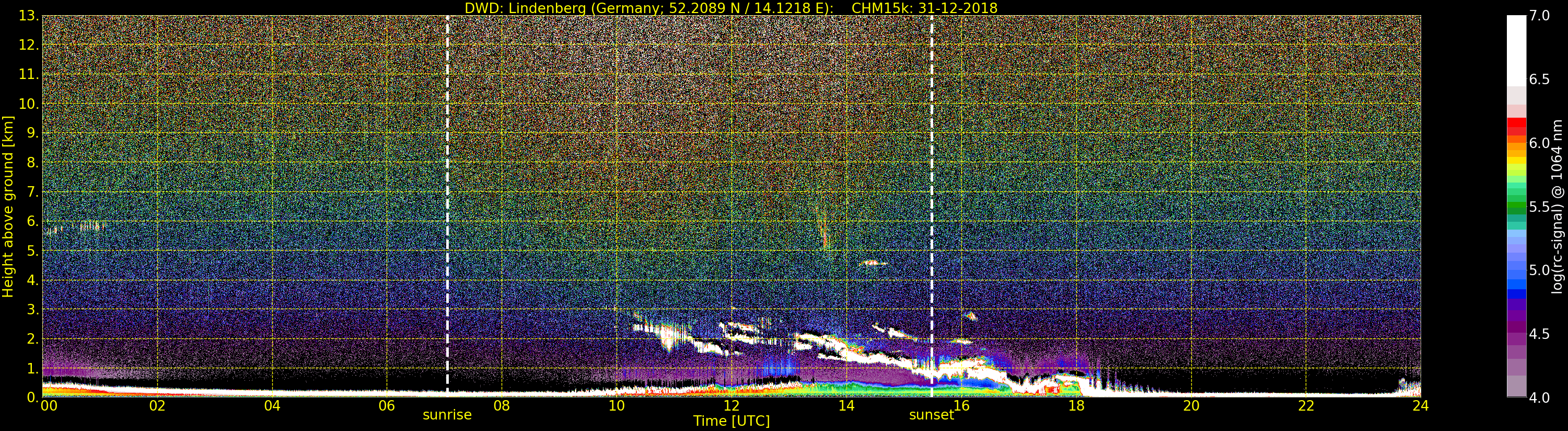
Task: Click the height axis tick label 9
Action: (32, 133)
